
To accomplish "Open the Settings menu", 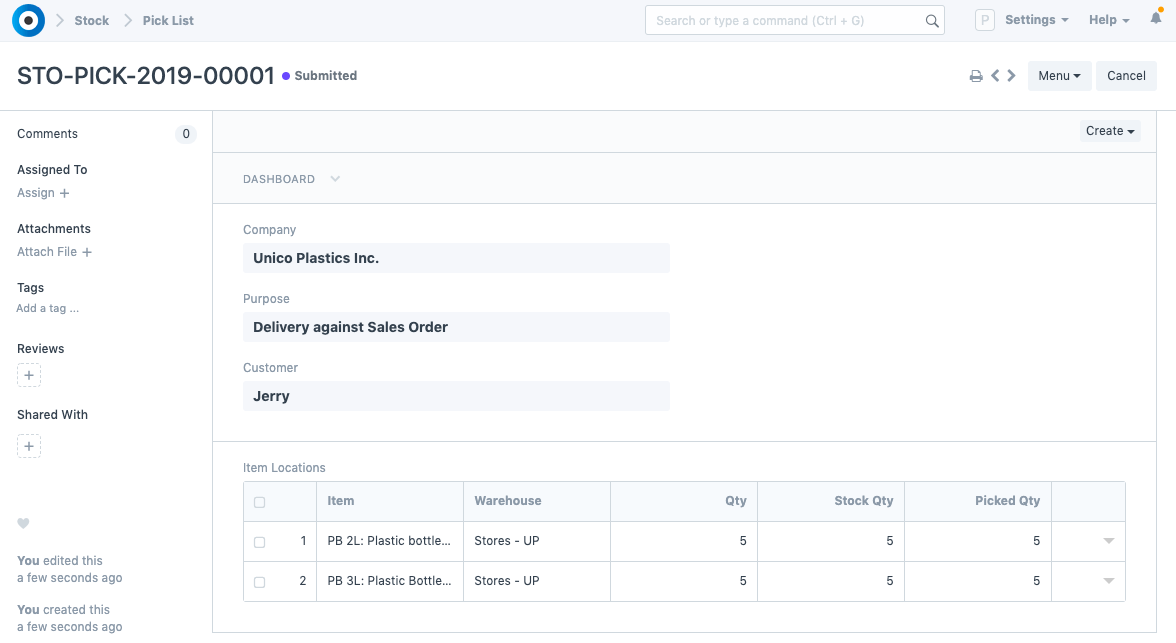I will tap(1036, 20).
